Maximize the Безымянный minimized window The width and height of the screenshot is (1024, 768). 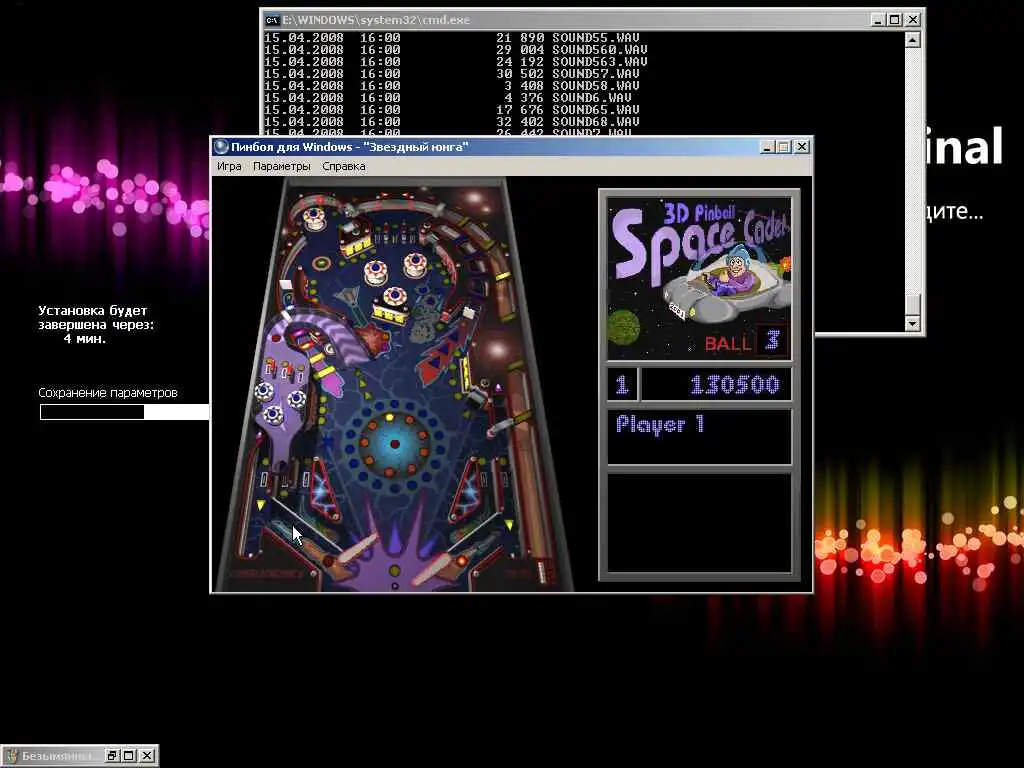pyautogui.click(x=129, y=756)
